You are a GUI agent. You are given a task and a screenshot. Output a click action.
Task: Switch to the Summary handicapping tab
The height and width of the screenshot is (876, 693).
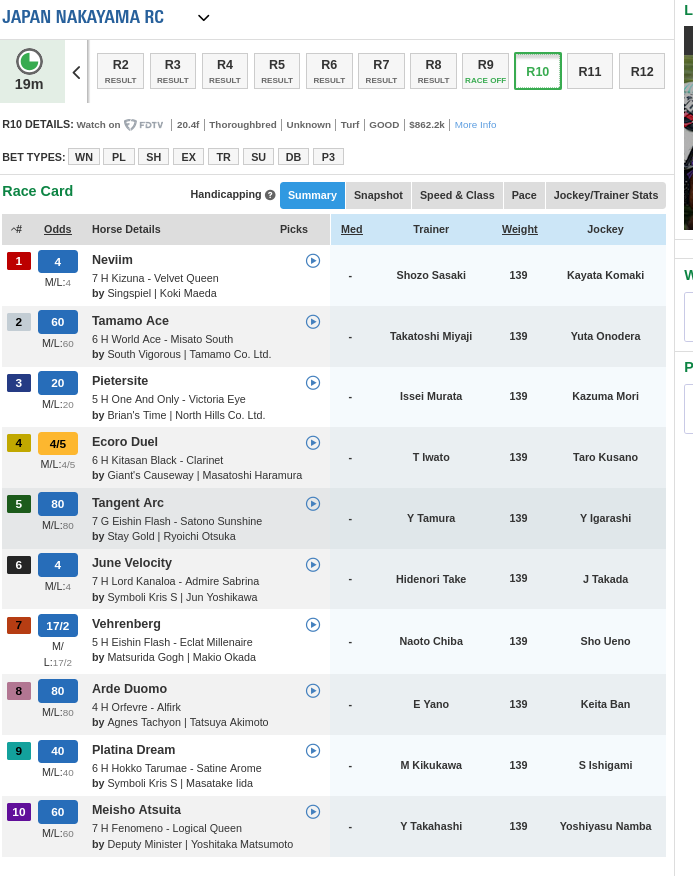[312, 196]
